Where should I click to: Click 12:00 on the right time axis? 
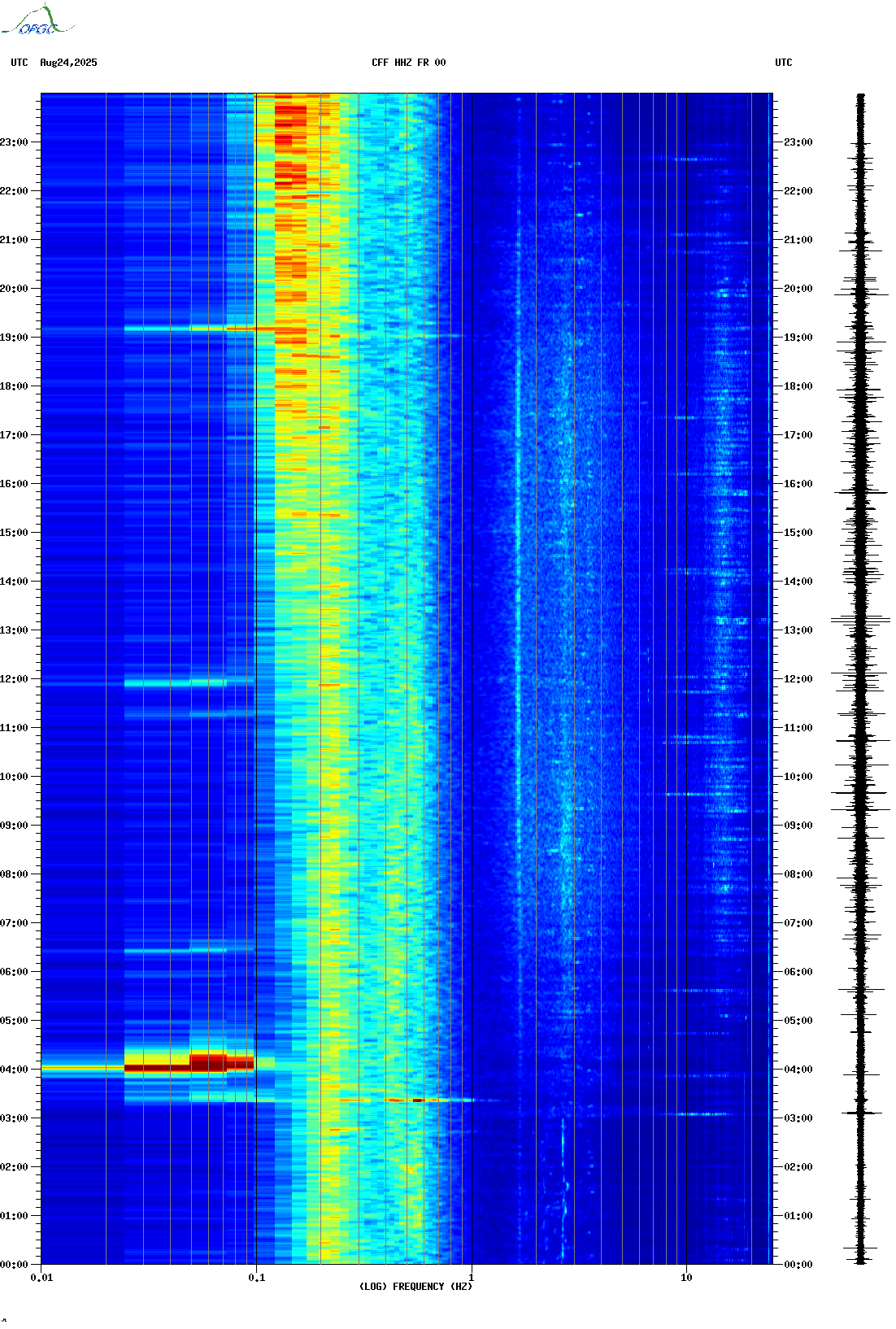tap(798, 679)
